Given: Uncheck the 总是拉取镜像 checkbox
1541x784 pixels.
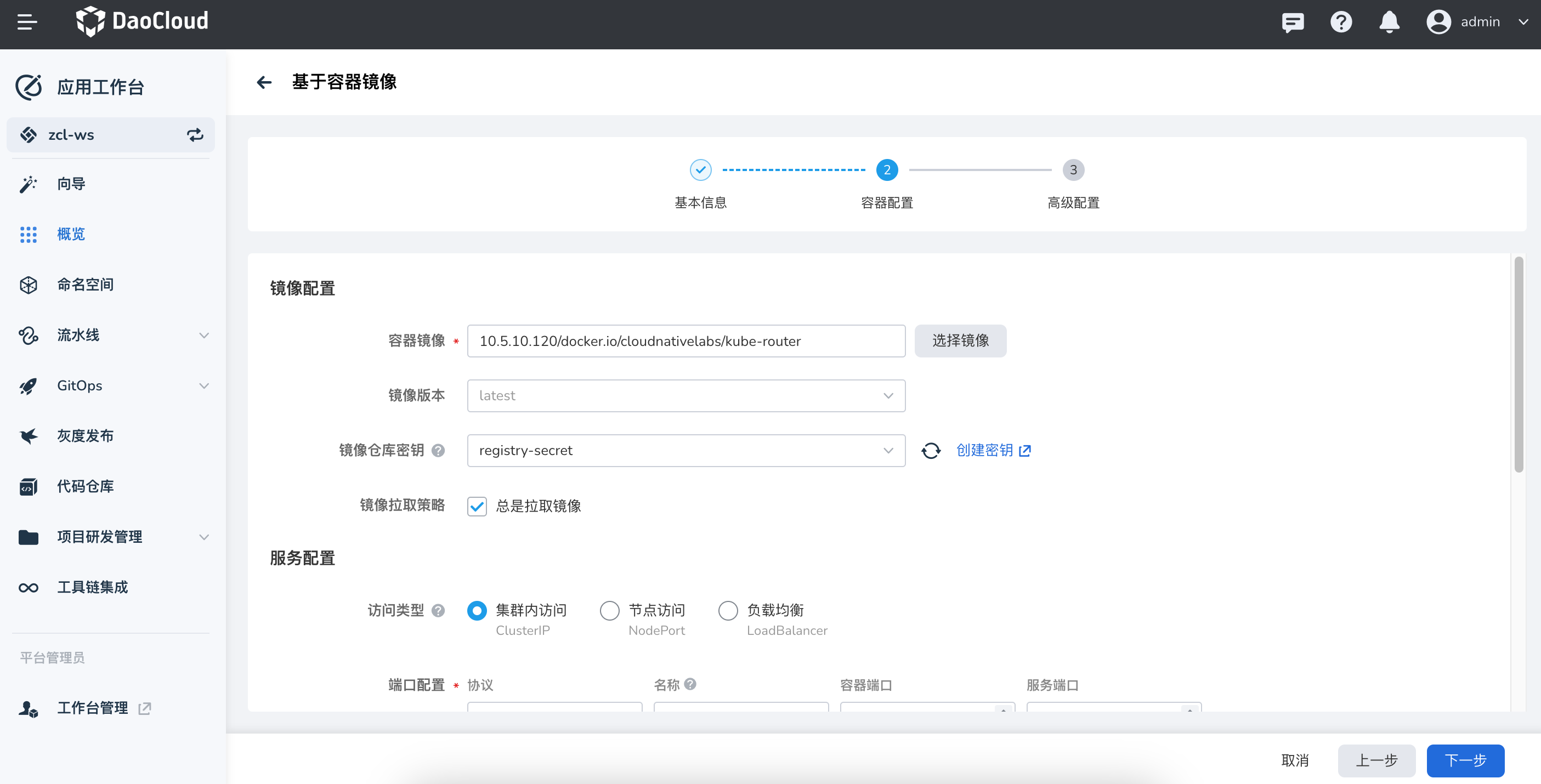Looking at the screenshot, I should tap(477, 506).
